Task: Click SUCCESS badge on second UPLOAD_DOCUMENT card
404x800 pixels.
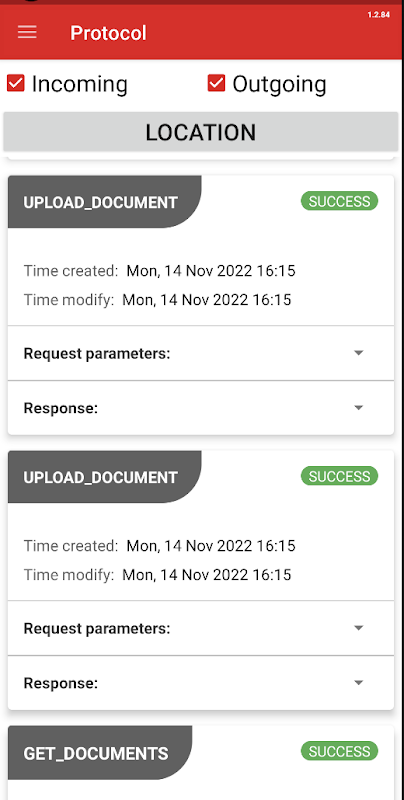Action: (339, 476)
